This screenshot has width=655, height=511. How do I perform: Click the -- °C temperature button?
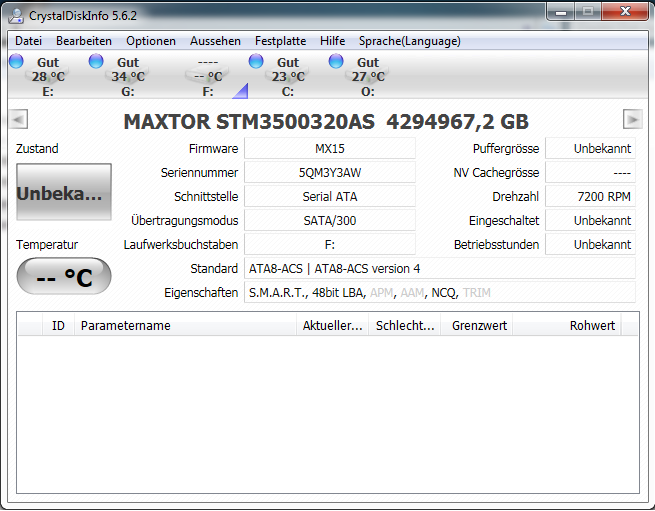tap(64, 276)
